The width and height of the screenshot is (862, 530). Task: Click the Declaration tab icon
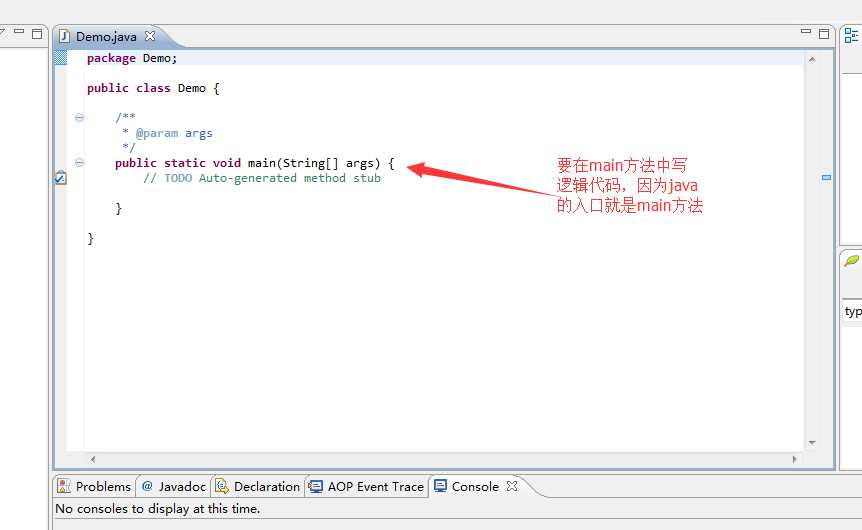point(222,486)
